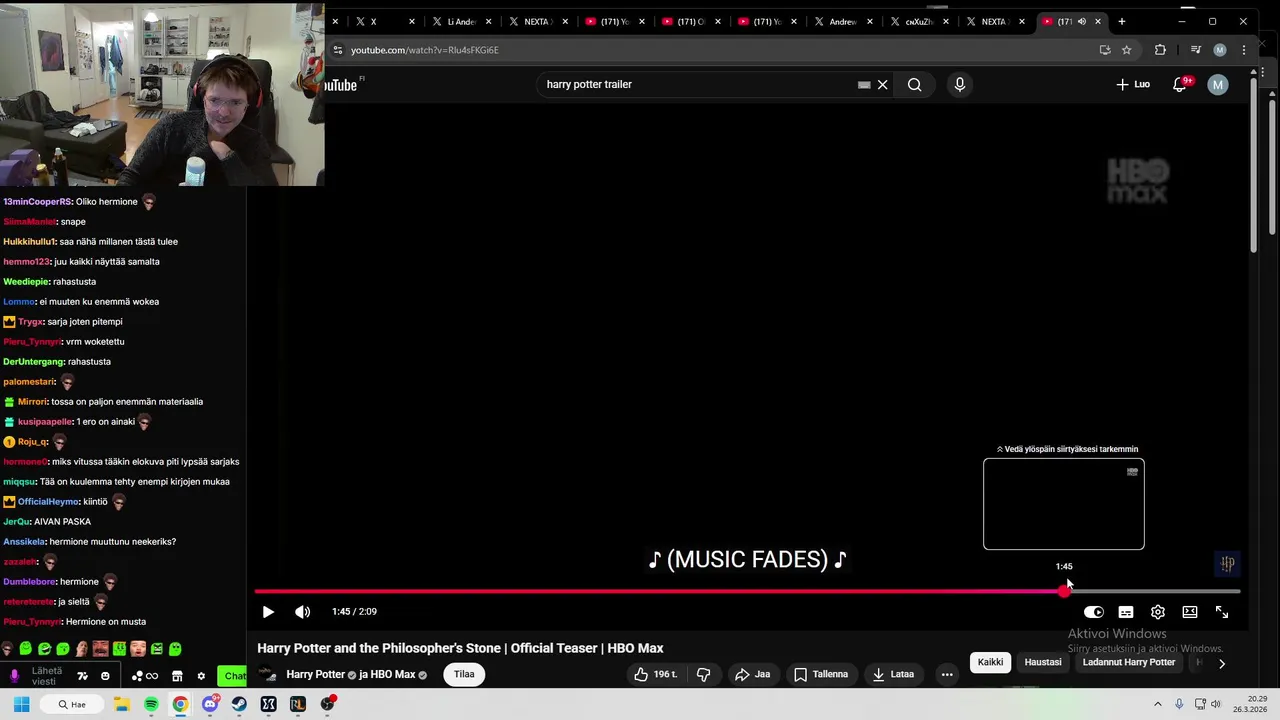Mute the active YouTube tab via speaker icon
The image size is (1280, 720).
[x=1082, y=21]
